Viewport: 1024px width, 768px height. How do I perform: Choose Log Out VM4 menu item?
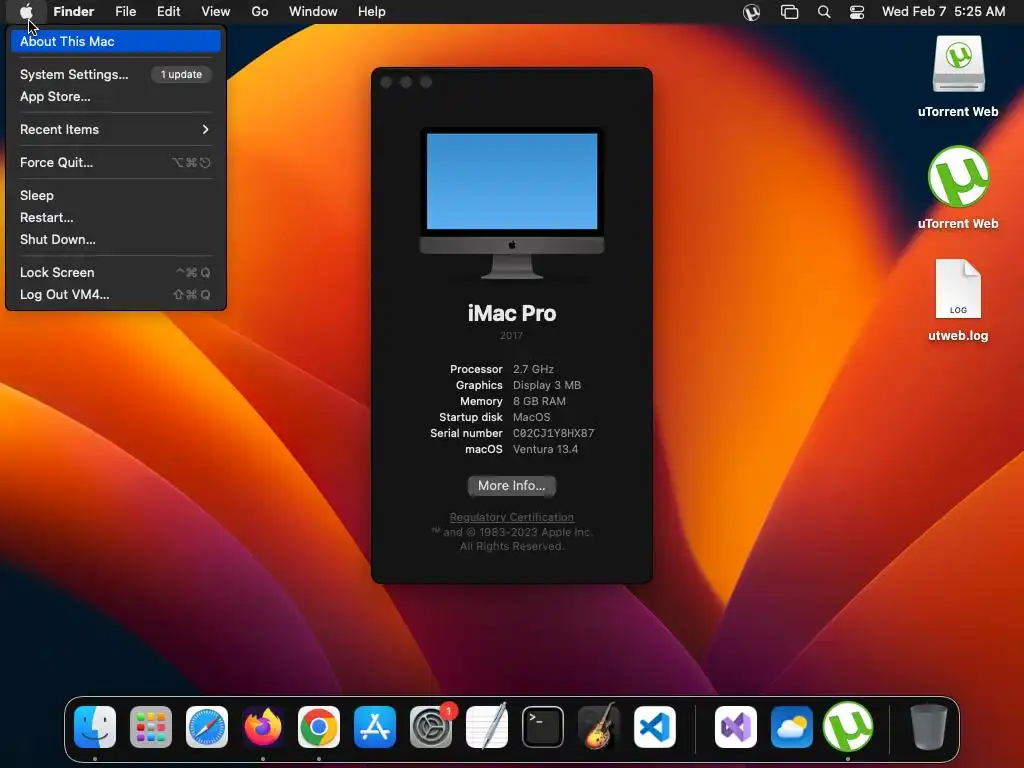[x=116, y=295]
